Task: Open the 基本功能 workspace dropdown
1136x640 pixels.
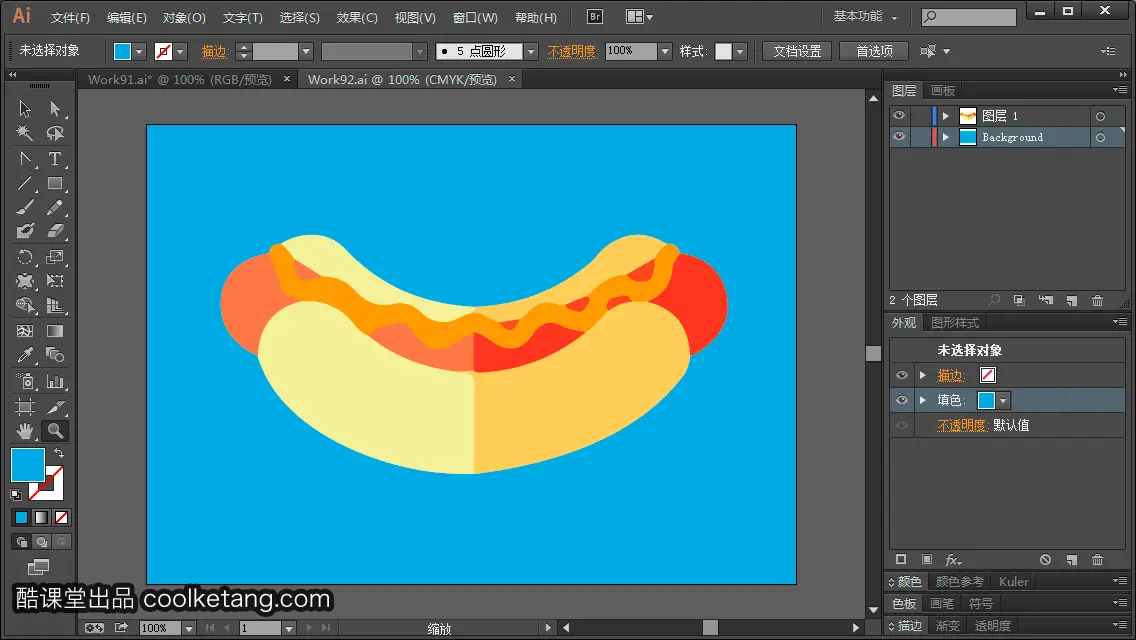Action: 865,16
